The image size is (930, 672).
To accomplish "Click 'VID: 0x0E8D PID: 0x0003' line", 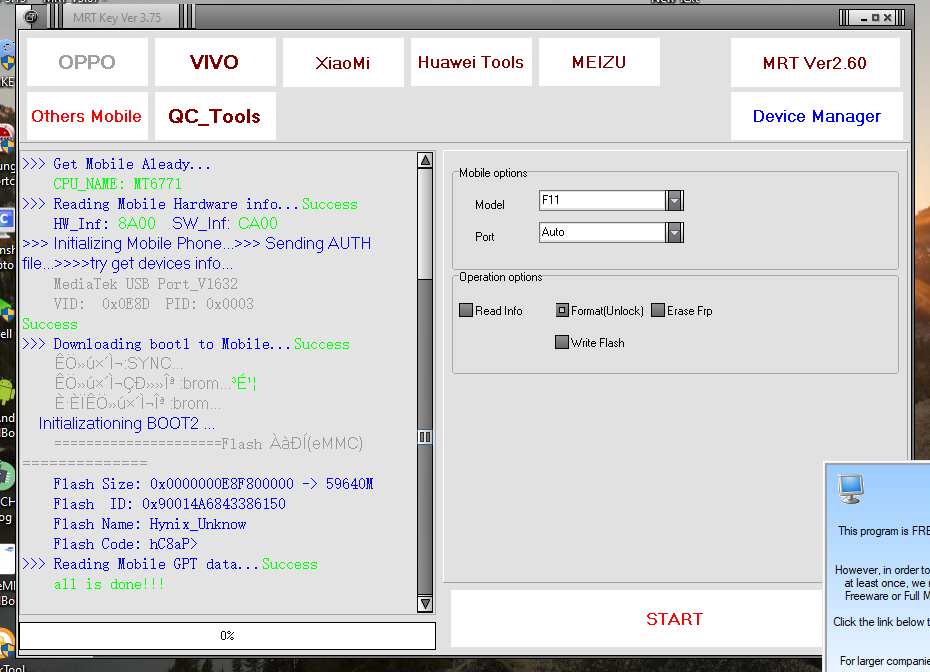I will (153, 304).
